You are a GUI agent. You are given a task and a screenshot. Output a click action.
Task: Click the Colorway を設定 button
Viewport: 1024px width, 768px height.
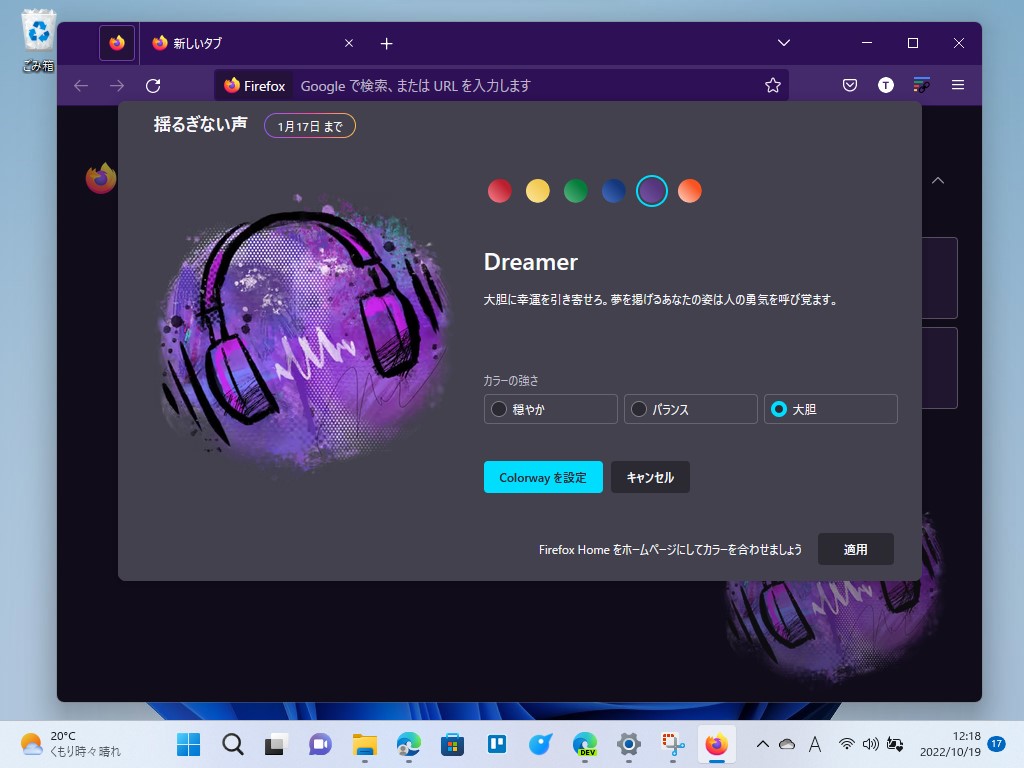pos(543,477)
